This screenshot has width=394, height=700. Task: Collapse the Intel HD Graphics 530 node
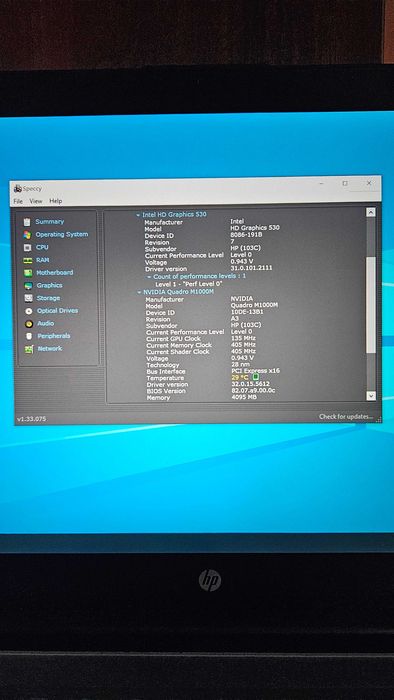coord(138,215)
